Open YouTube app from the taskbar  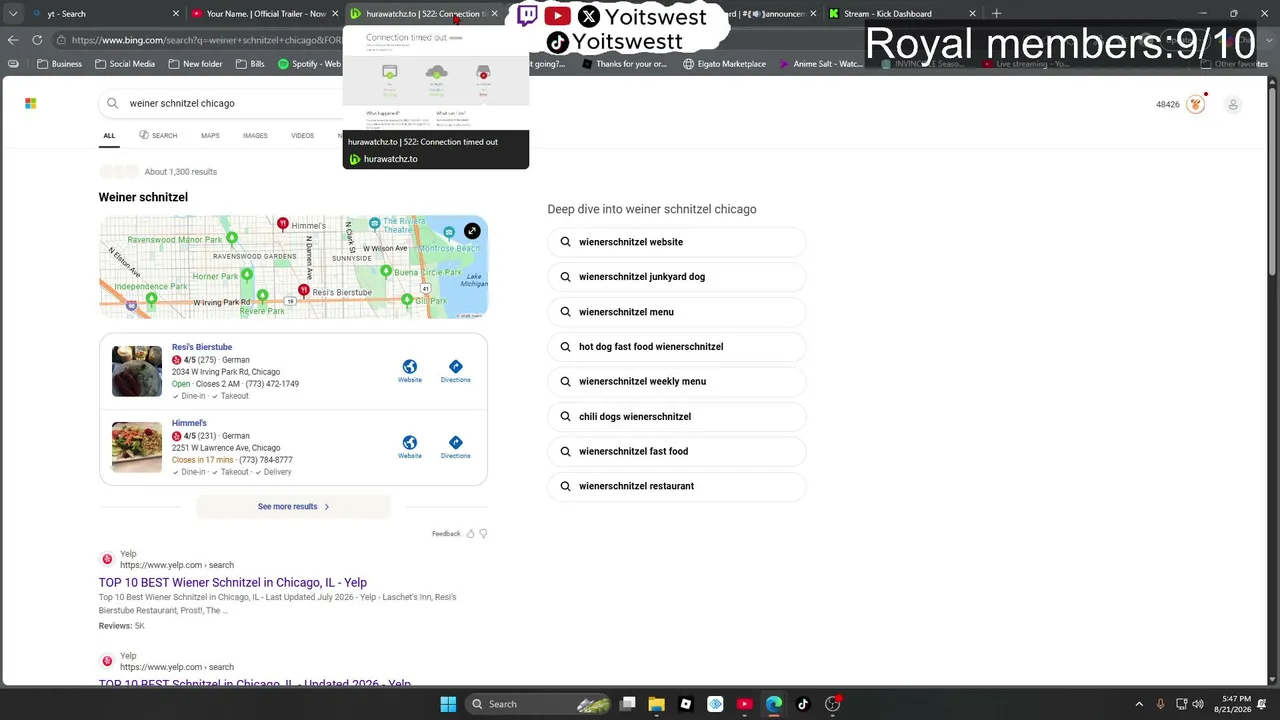(x=744, y=704)
